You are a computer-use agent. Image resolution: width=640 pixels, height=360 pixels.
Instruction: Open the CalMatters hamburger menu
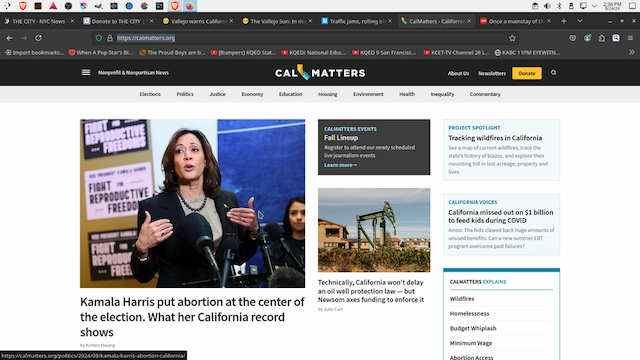[x=86, y=73]
